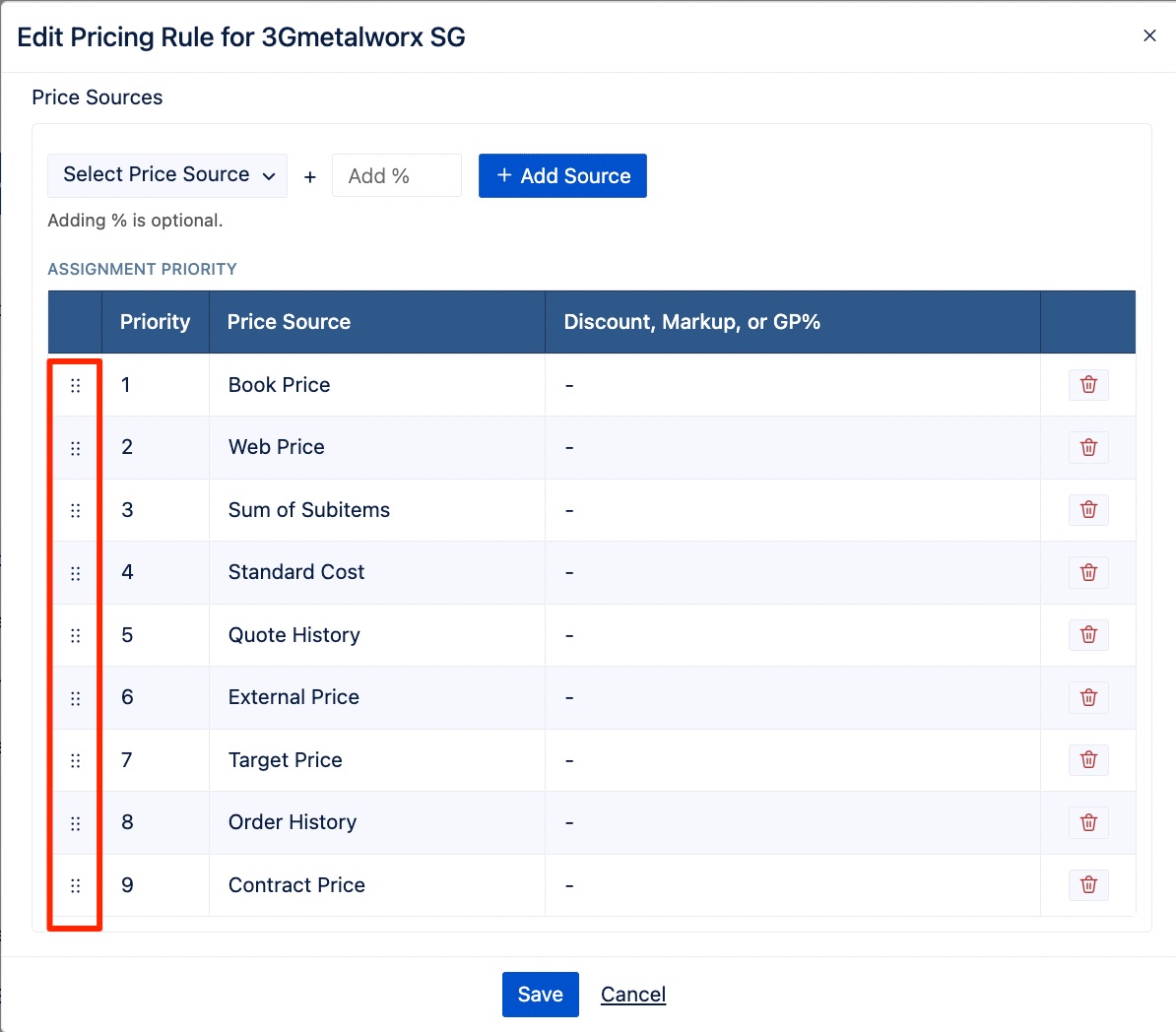Click the ASSIGNMENT PRIORITY label
This screenshot has height=1032, width=1176.
[x=142, y=269]
